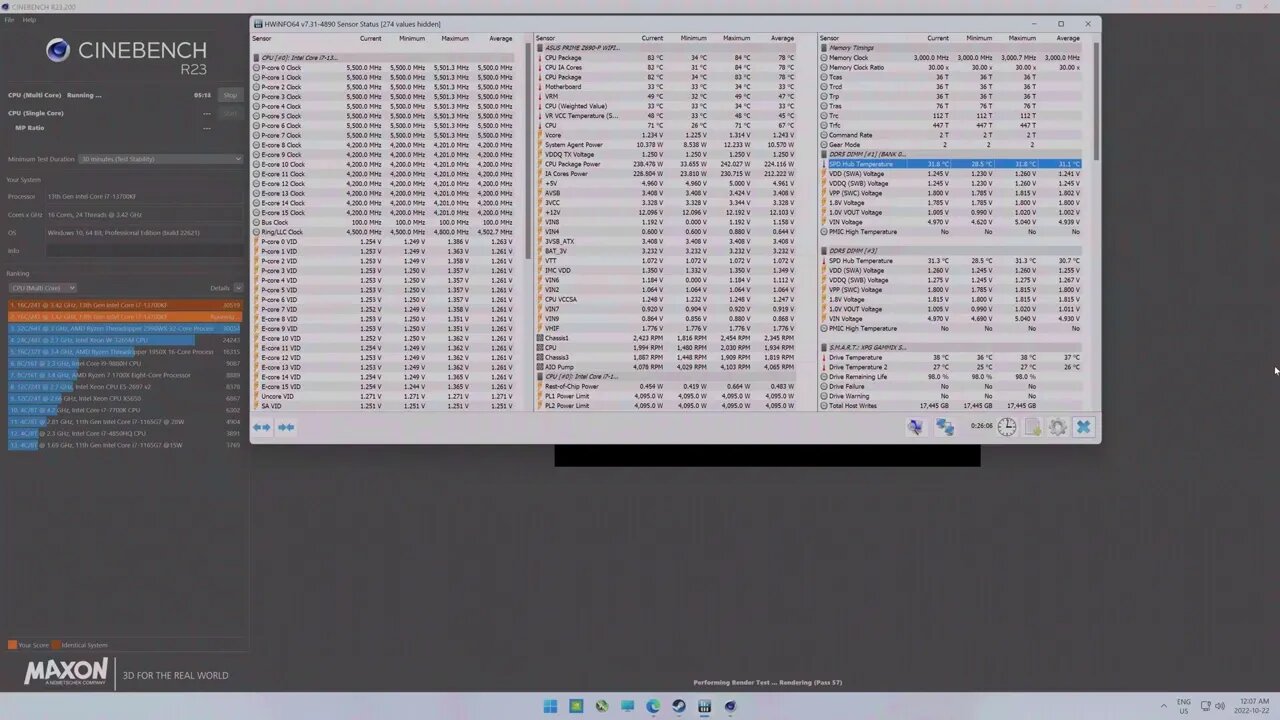Open the Windows Start menu
Screen dimensions: 1280x720
coord(550,706)
